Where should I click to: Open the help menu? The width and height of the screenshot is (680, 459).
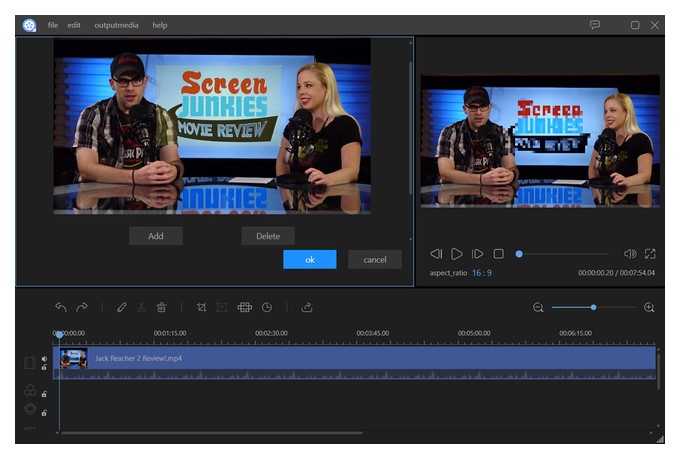(x=160, y=25)
